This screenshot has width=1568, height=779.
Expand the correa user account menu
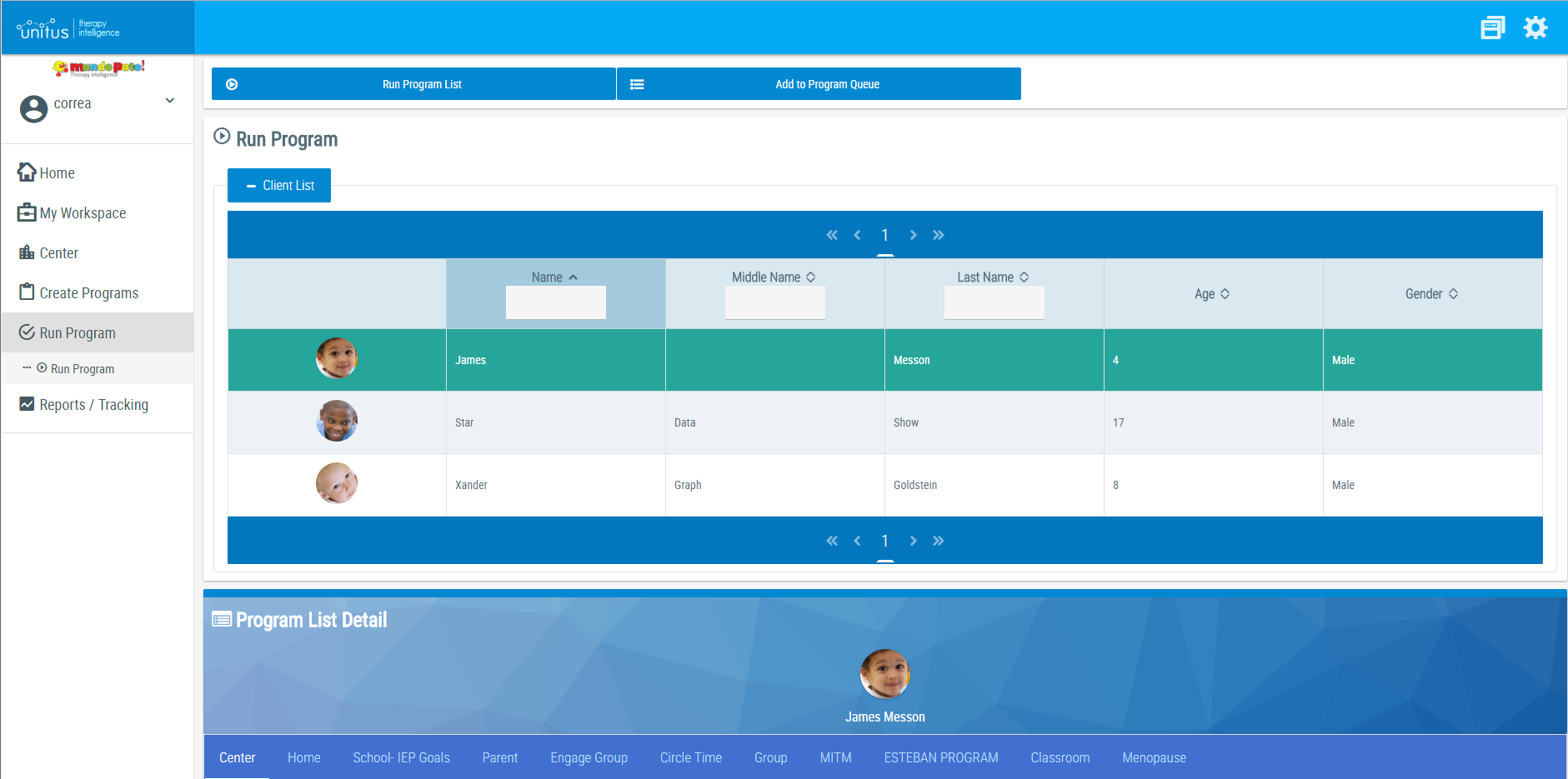[169, 100]
